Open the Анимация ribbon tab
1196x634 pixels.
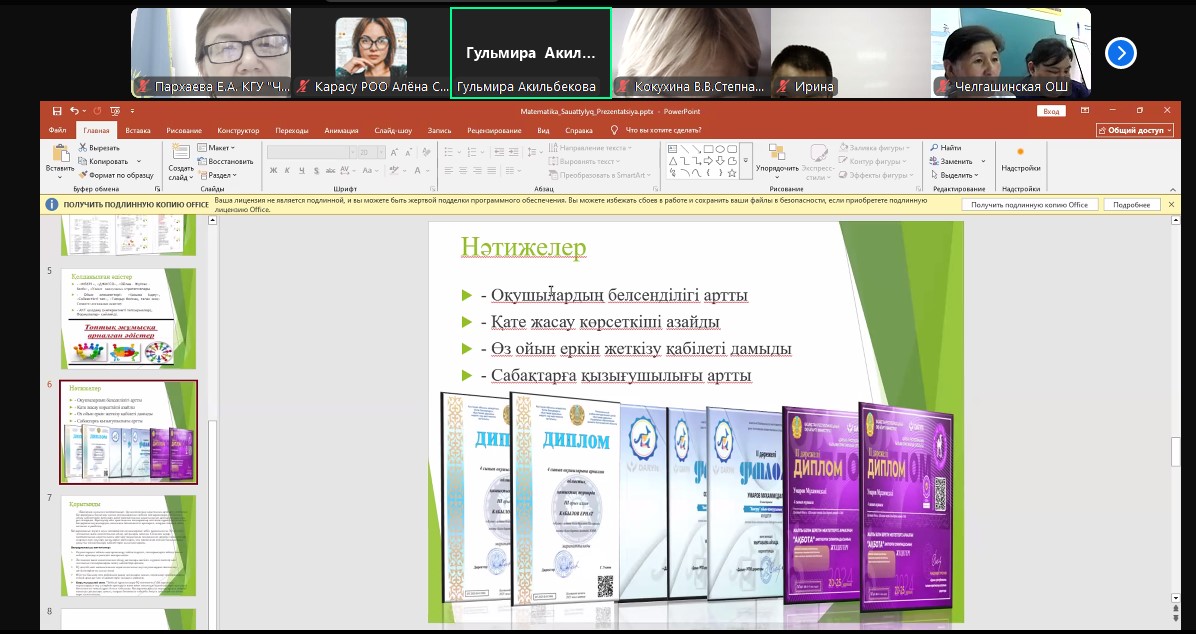click(341, 130)
